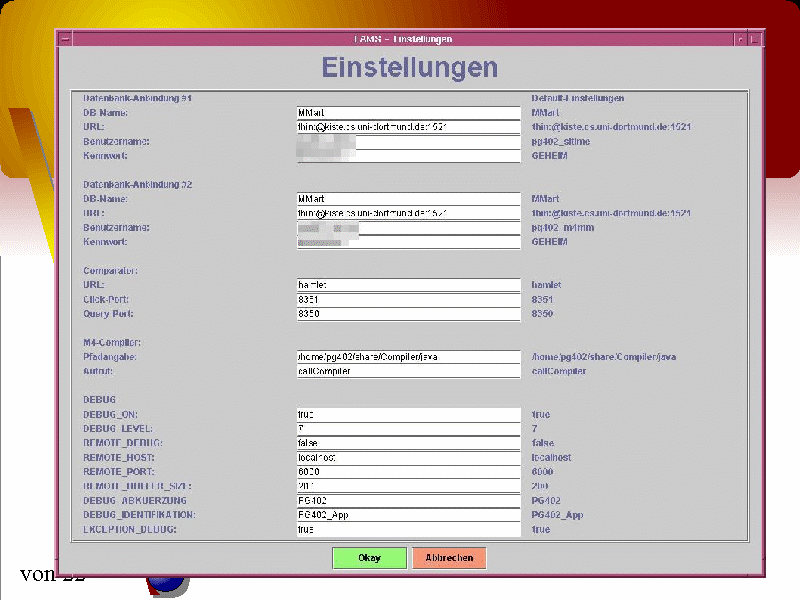Click the REMOTE_PORT input field
This screenshot has height=600, width=800.
click(408, 471)
